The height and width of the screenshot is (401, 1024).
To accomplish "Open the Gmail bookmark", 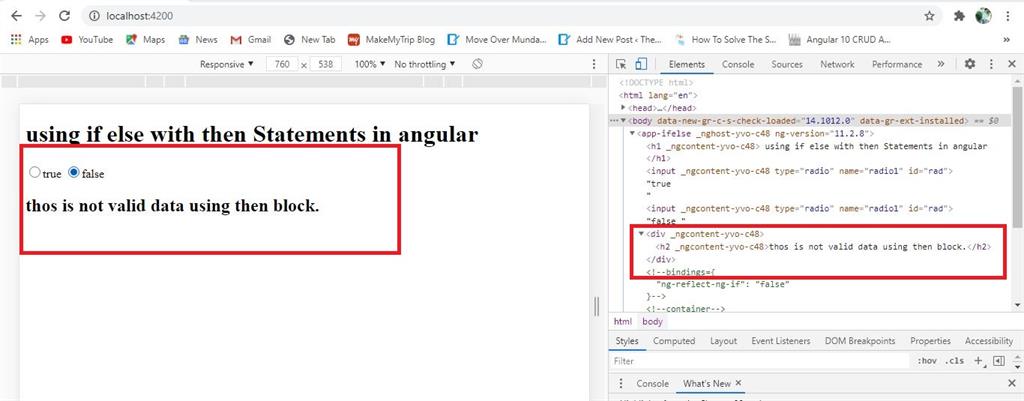I will (250, 40).
